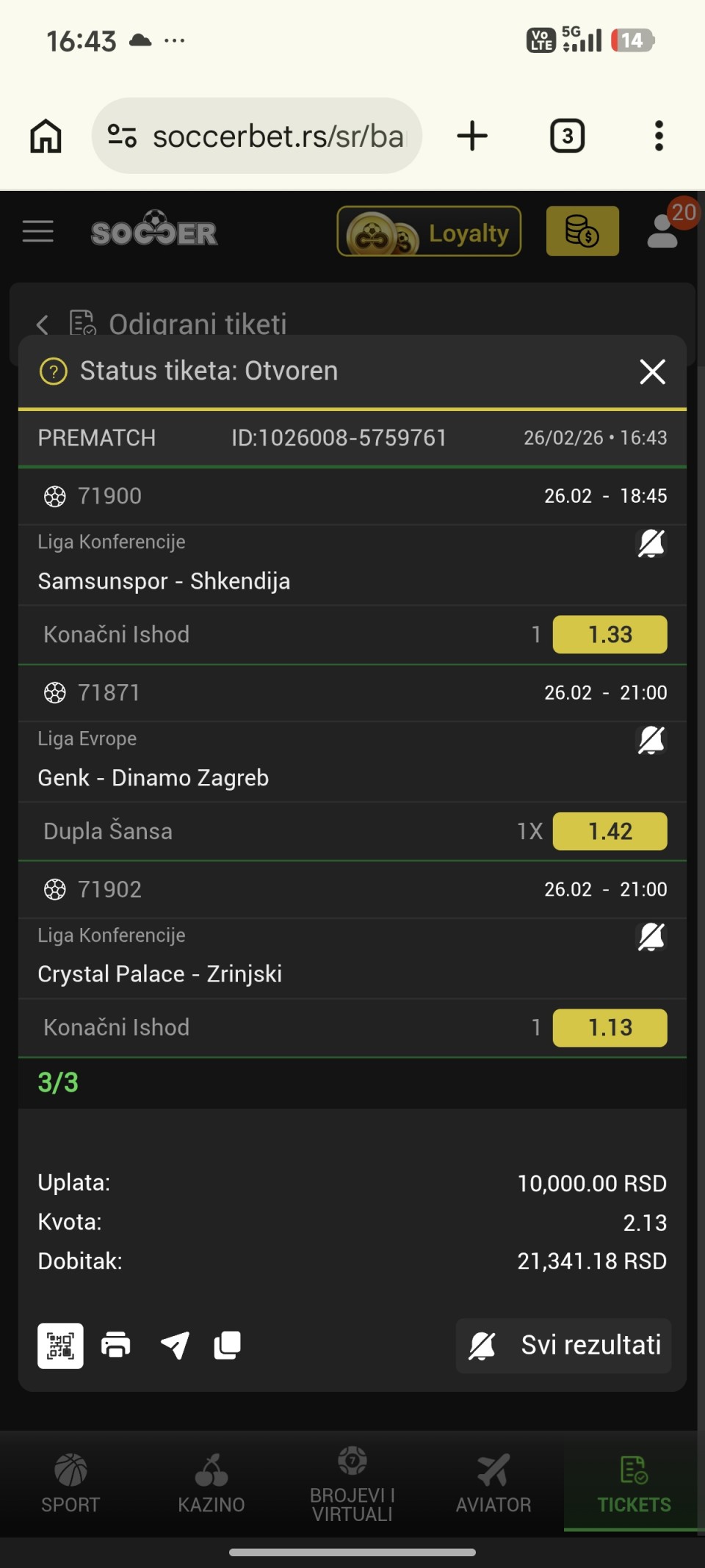Go to the browser home page

tap(46, 137)
